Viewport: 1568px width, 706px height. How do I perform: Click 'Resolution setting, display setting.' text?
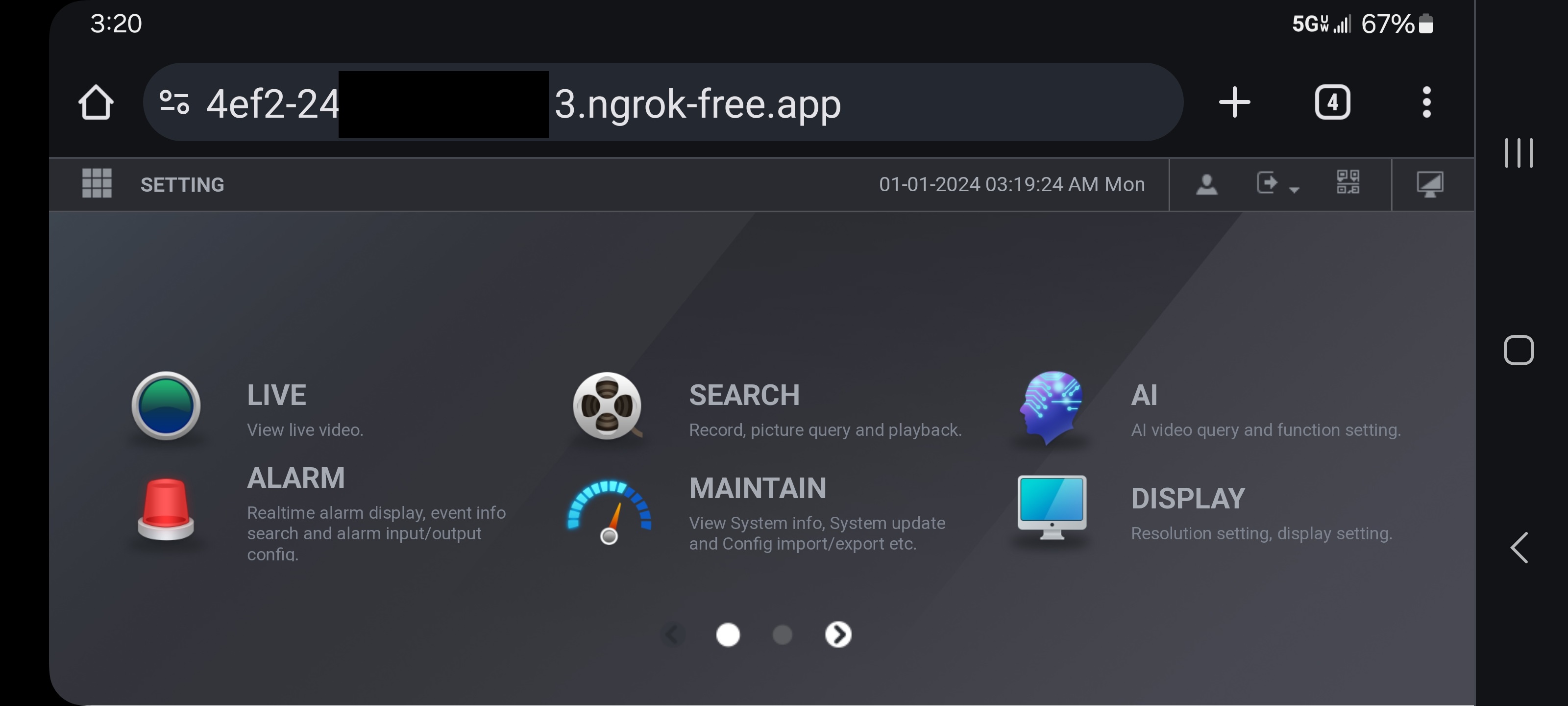(1261, 533)
